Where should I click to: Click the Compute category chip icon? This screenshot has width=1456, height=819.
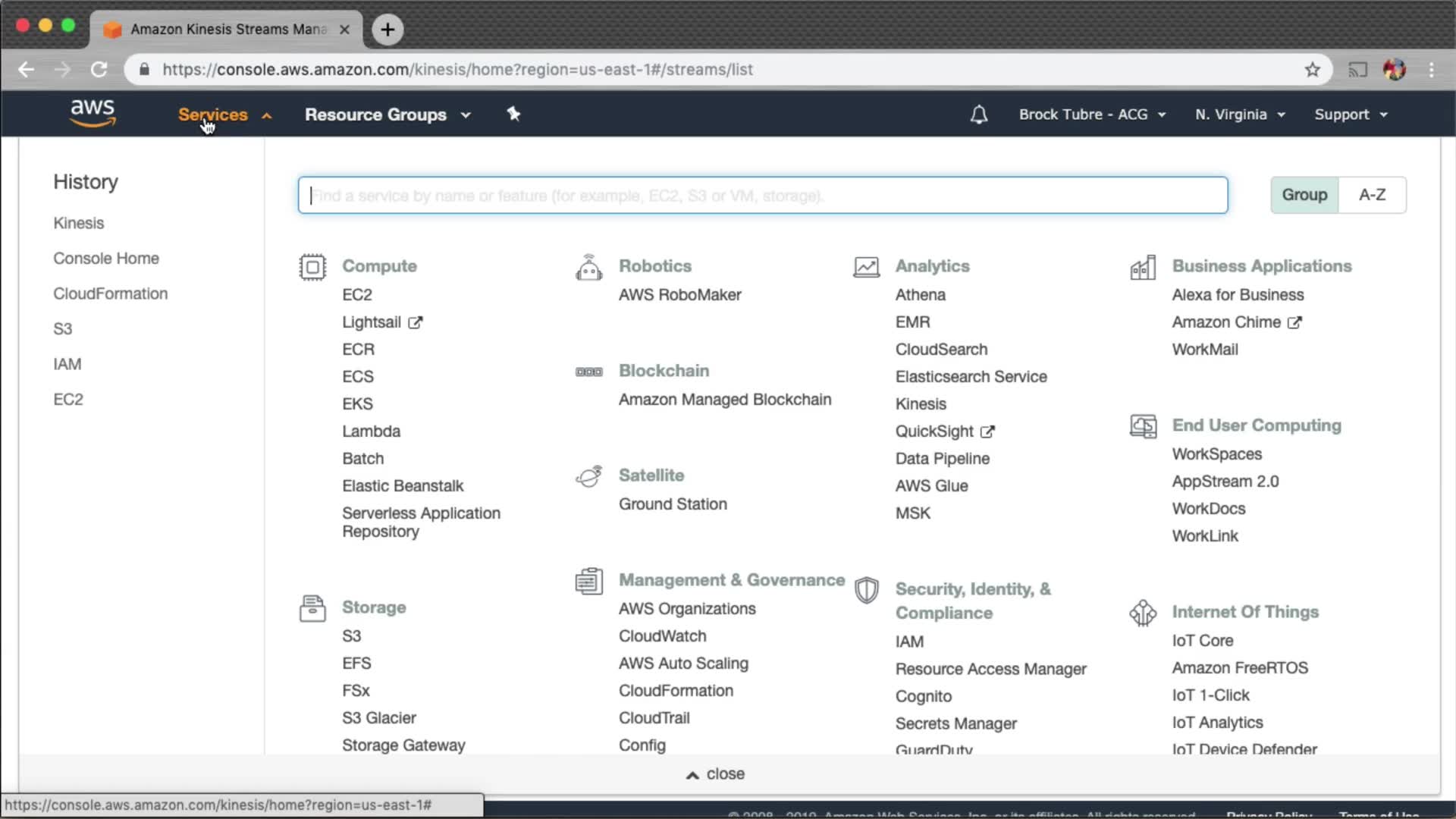pos(312,267)
